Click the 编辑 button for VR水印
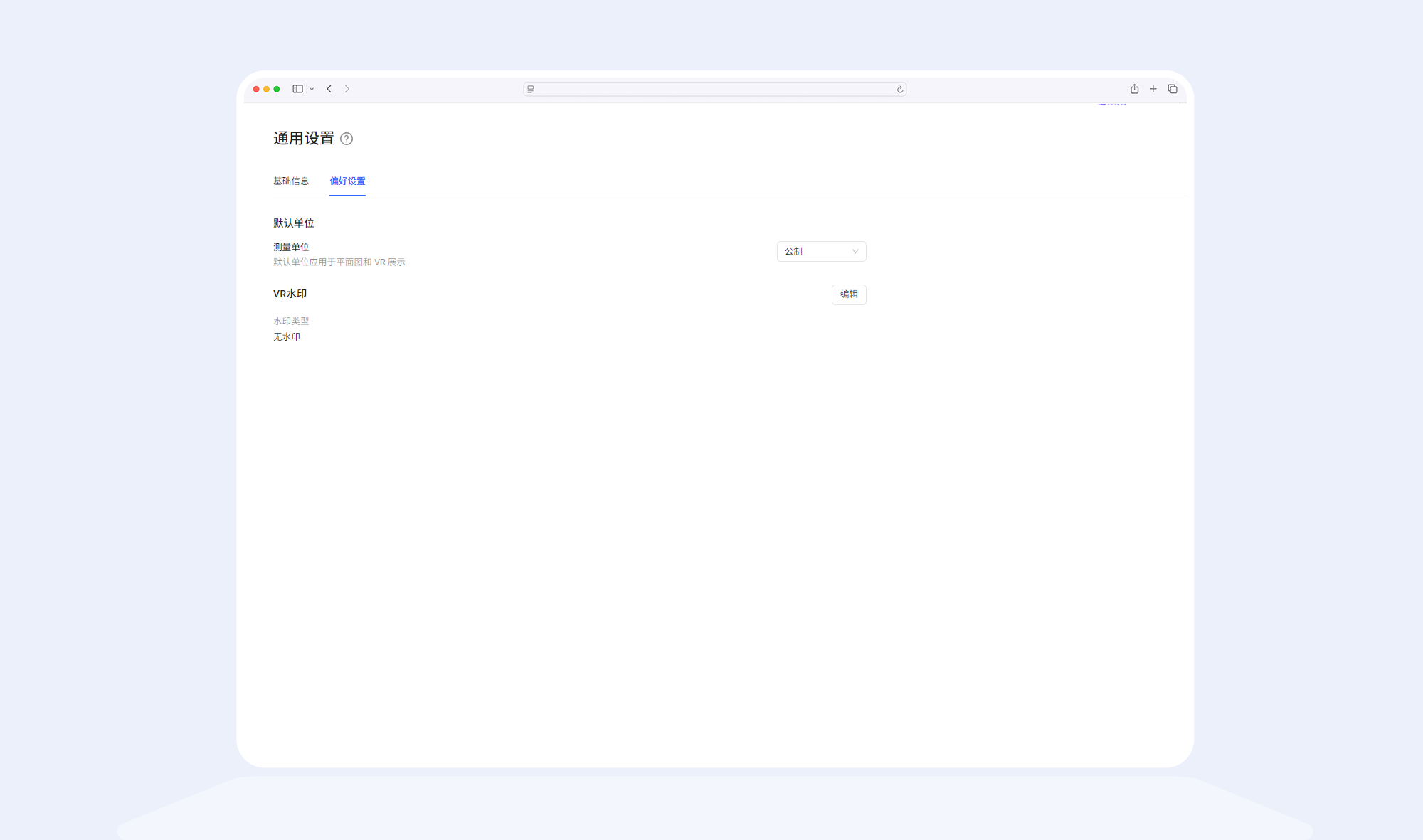 coord(849,294)
